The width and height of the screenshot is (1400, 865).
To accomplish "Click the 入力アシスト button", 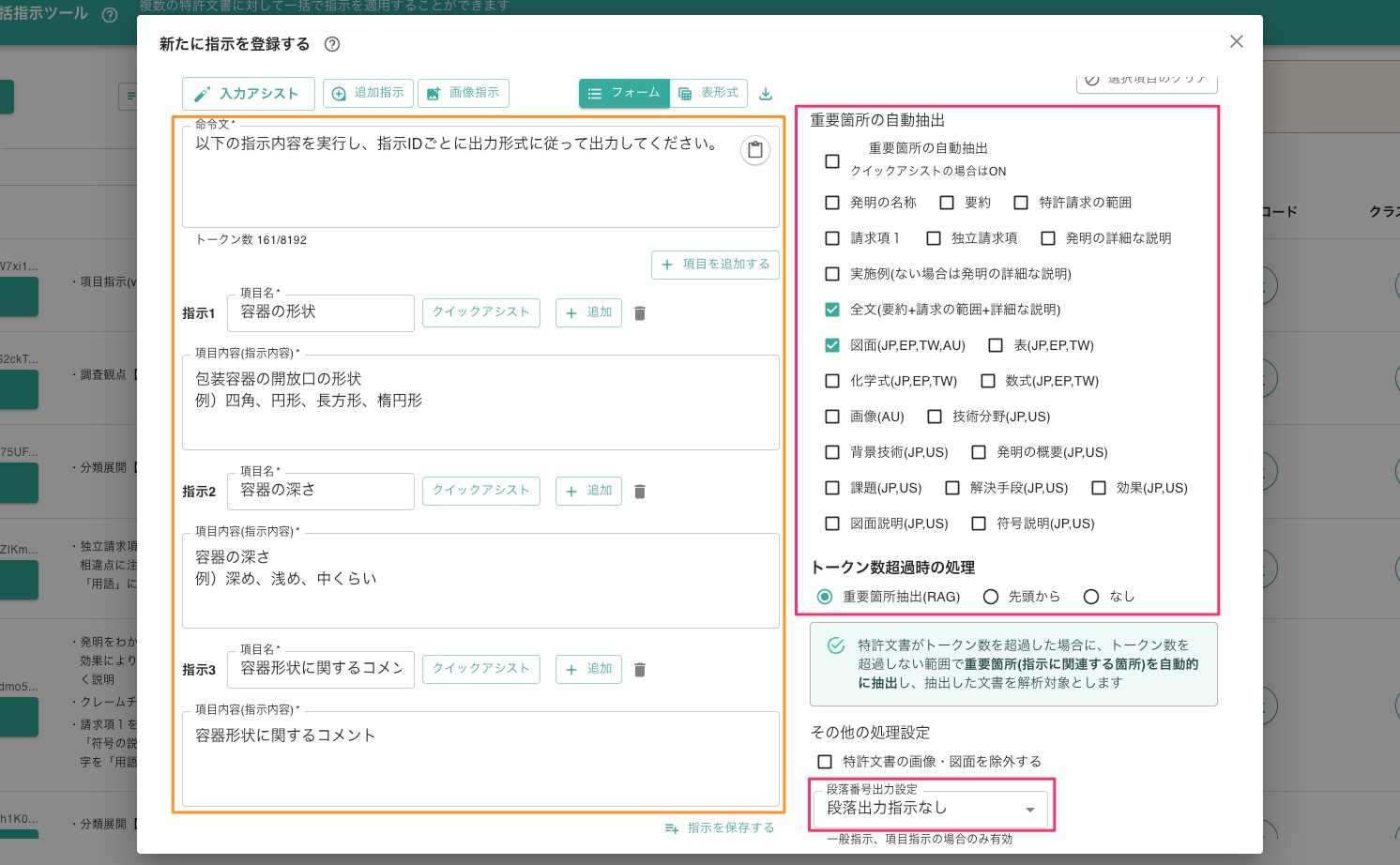I will pyautogui.click(x=249, y=94).
